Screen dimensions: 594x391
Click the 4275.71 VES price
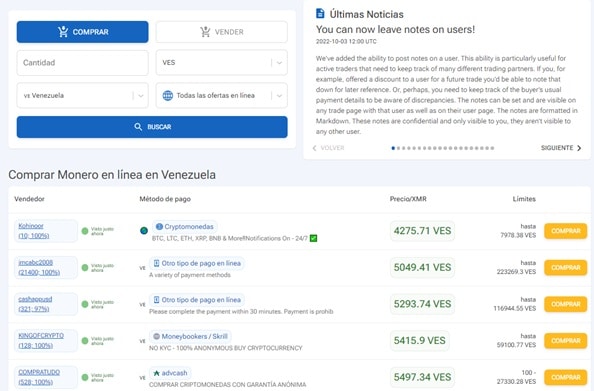[x=422, y=231]
